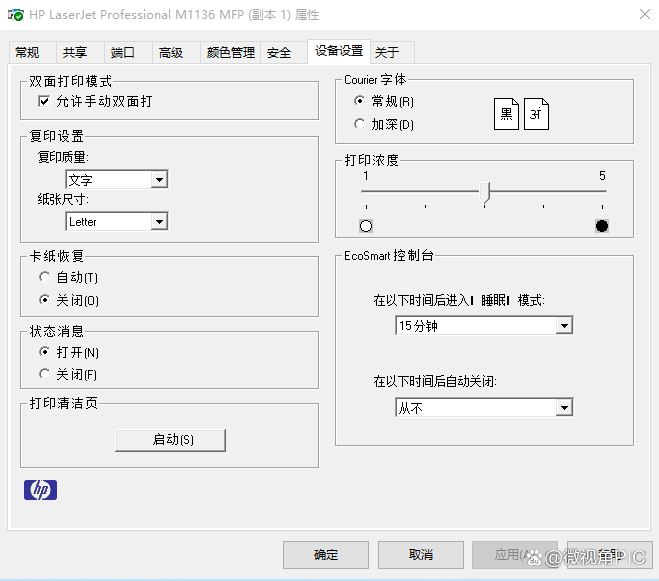Select 状态消息 关闭(F) option
The height and width of the screenshot is (581, 659).
pos(45,373)
